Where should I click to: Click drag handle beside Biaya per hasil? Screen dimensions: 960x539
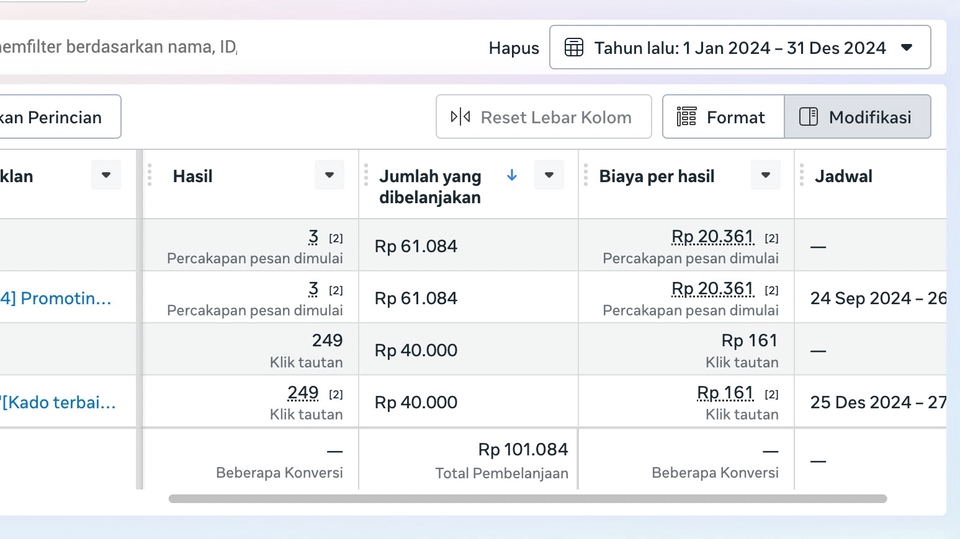pyautogui.click(x=586, y=175)
